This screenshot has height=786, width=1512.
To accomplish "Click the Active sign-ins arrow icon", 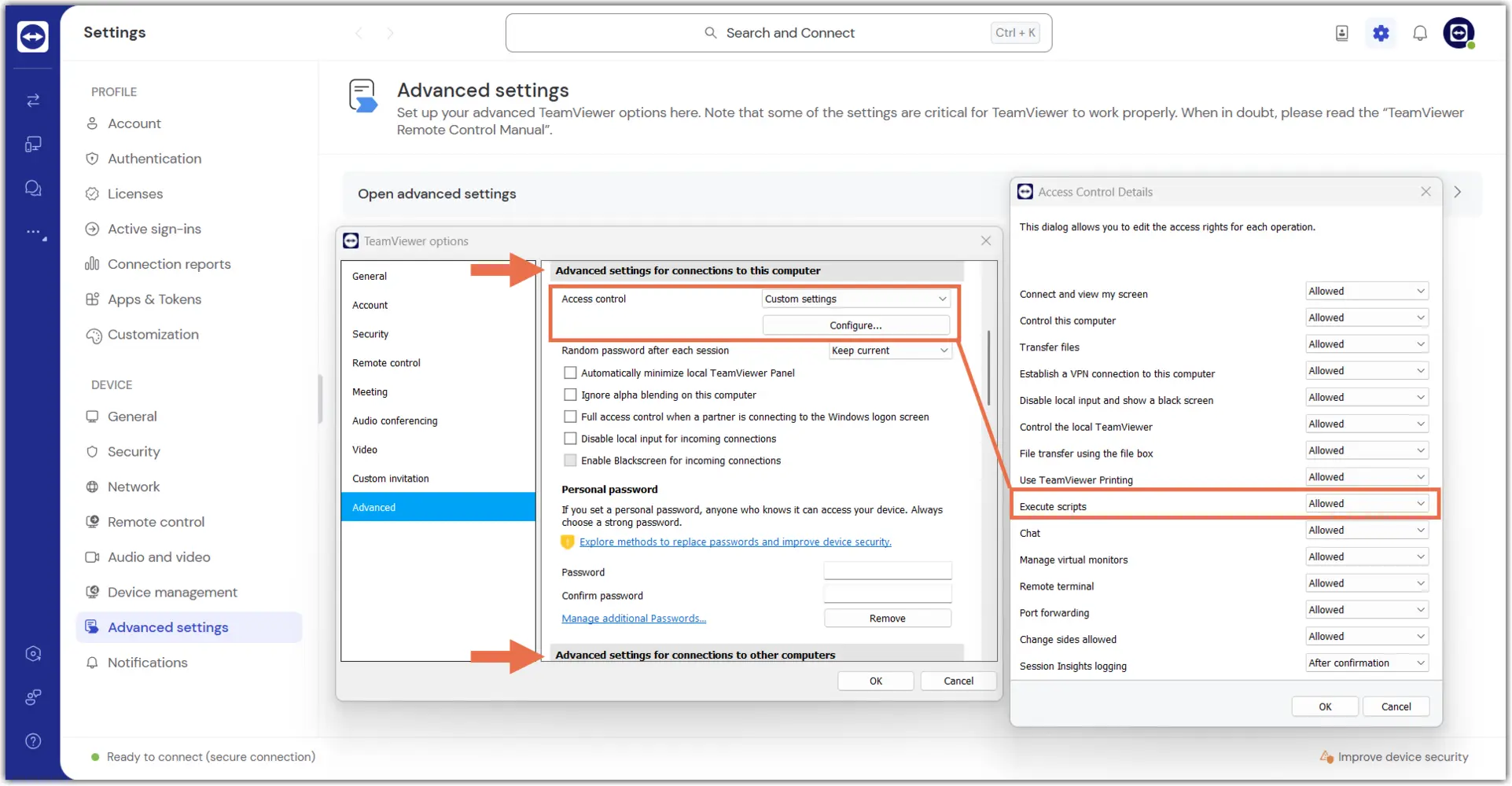I will pos(92,230).
